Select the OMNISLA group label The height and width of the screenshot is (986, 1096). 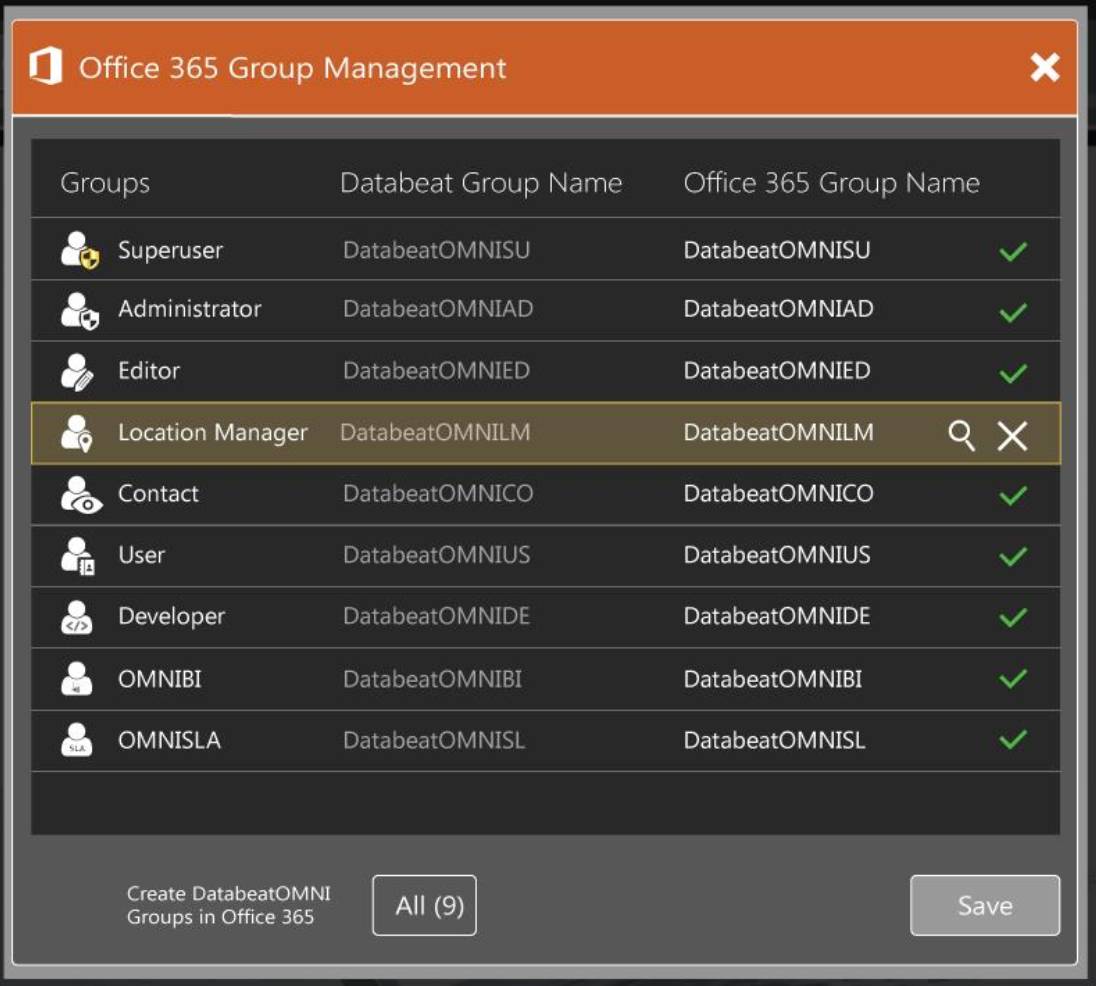(169, 740)
